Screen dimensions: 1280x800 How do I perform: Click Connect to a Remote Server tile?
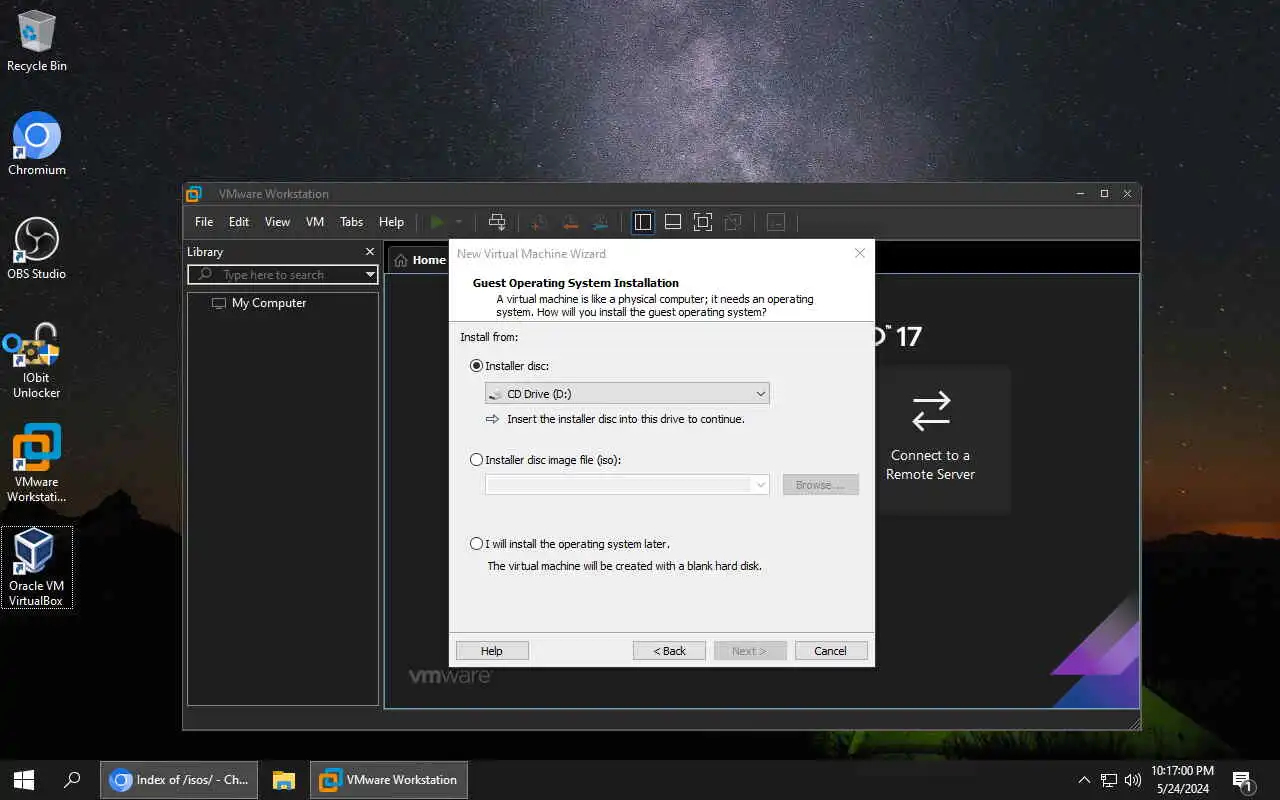(x=930, y=440)
